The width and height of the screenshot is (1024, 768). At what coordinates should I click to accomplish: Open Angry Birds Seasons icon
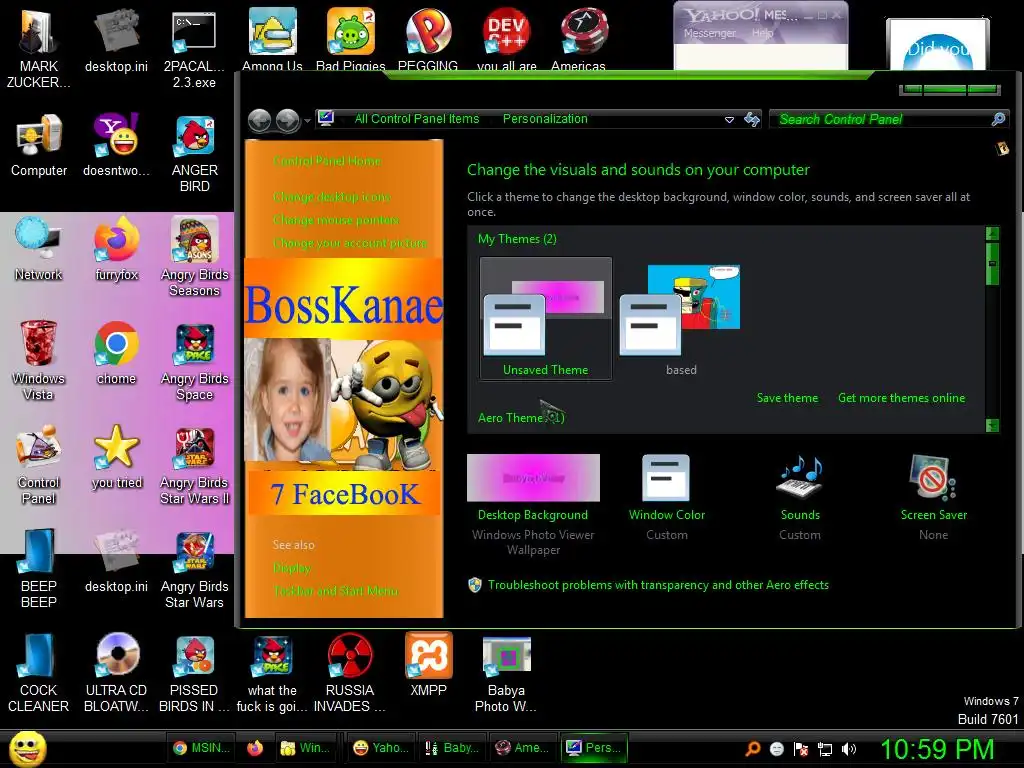pyautogui.click(x=194, y=240)
